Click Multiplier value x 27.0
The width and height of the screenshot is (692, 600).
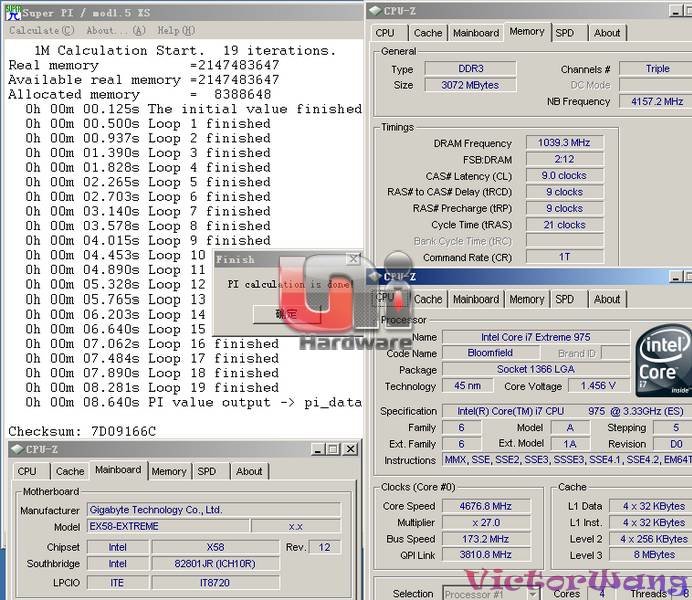pyautogui.click(x=486, y=522)
